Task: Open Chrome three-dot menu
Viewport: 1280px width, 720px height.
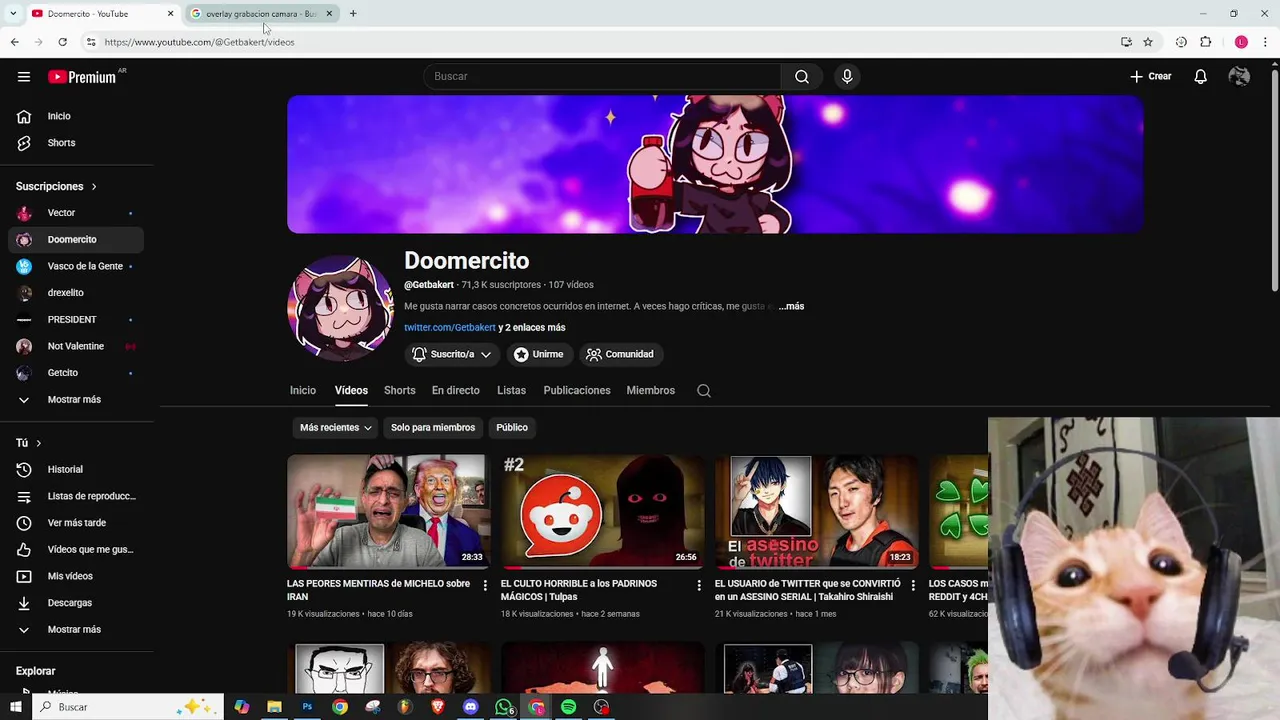Action: coord(1266,42)
